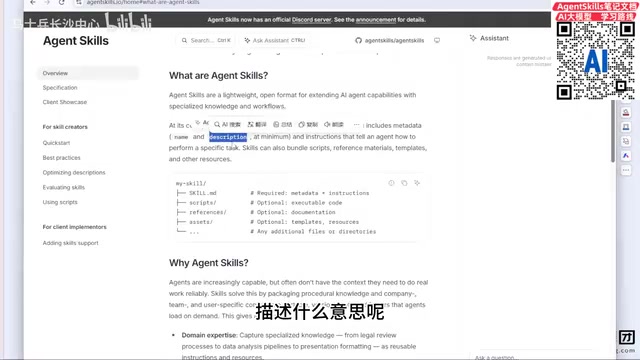The height and width of the screenshot is (360, 640).
Task: Open Evaluating skills in the sidebar
Action: (64, 187)
